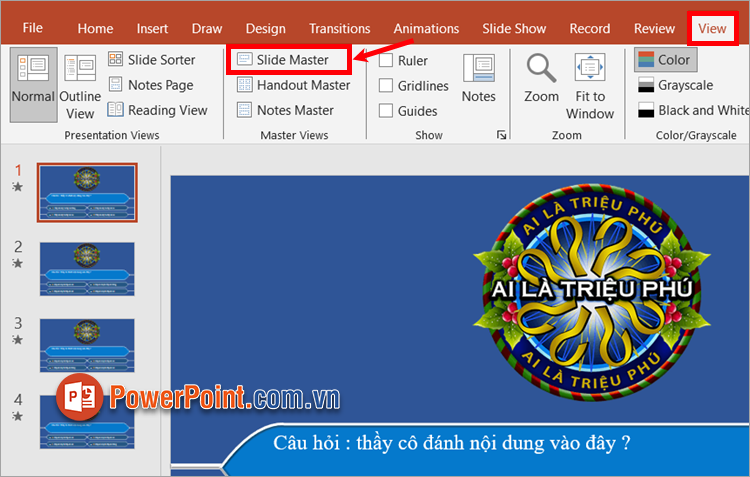Open Notes Master view
Screen dimensions: 750x477
click(286, 110)
